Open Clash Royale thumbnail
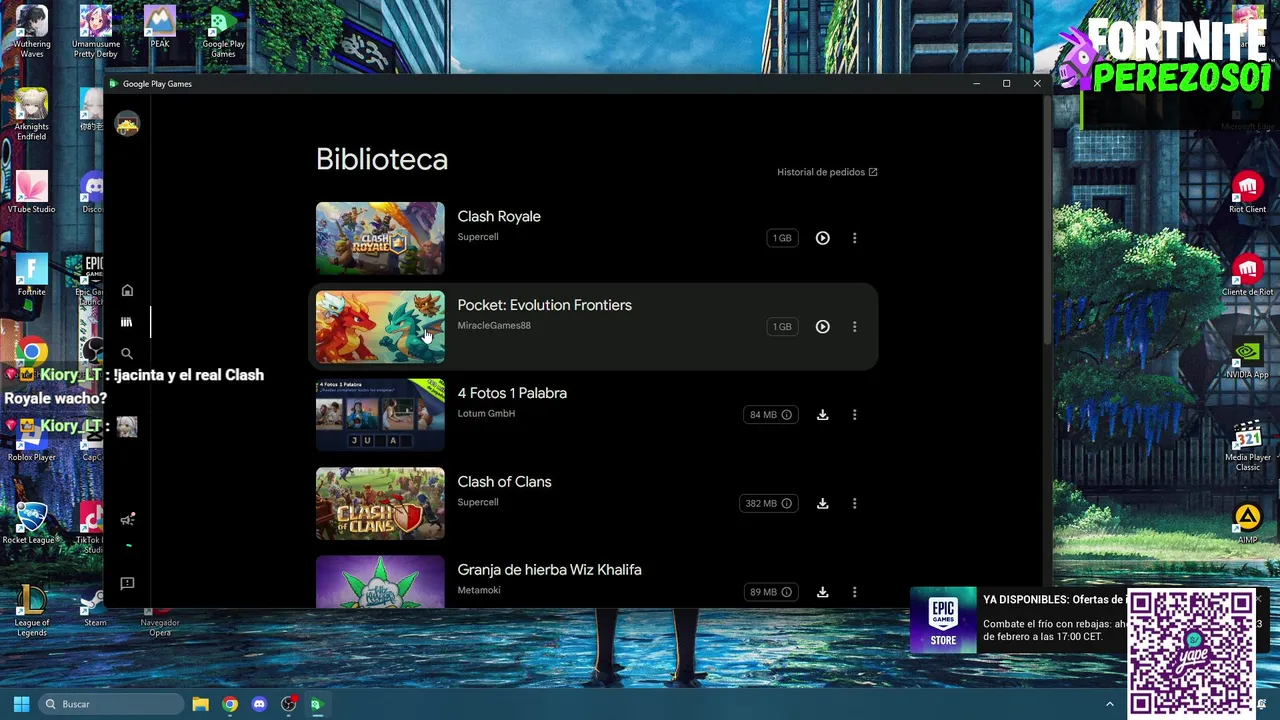1280x720 pixels. [380, 238]
